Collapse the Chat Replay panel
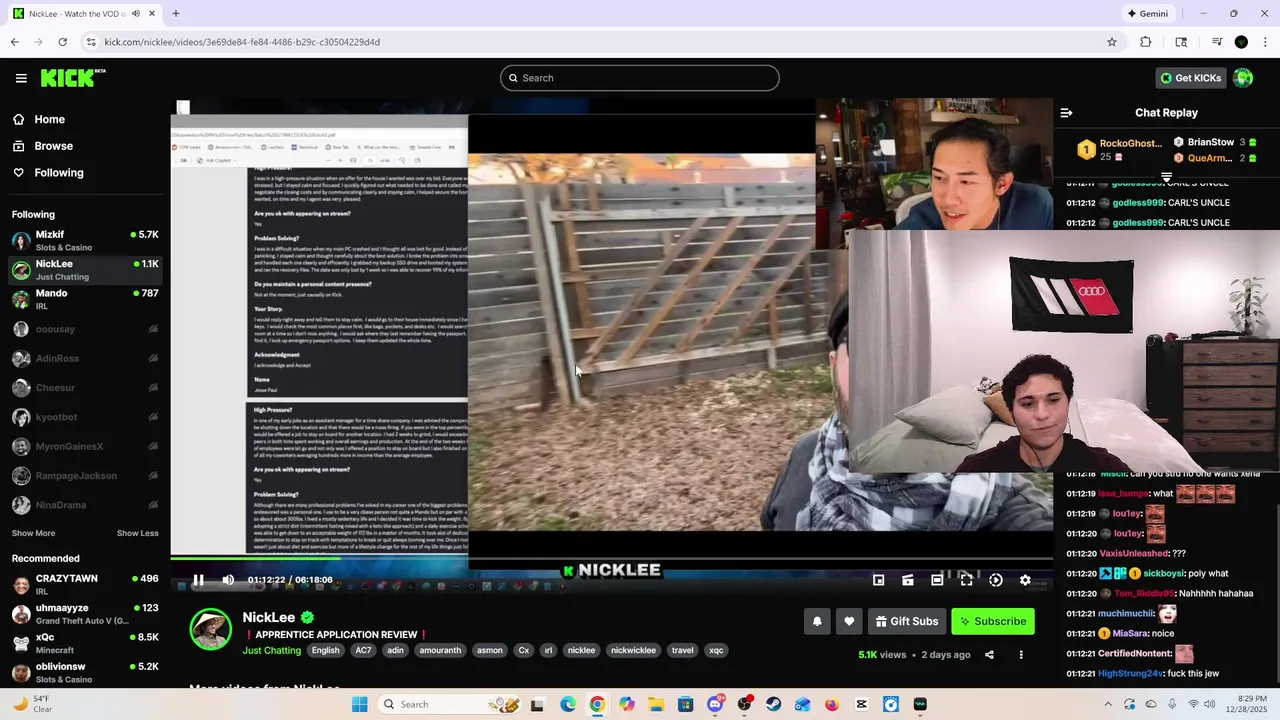The height and width of the screenshot is (720, 1280). point(1066,113)
